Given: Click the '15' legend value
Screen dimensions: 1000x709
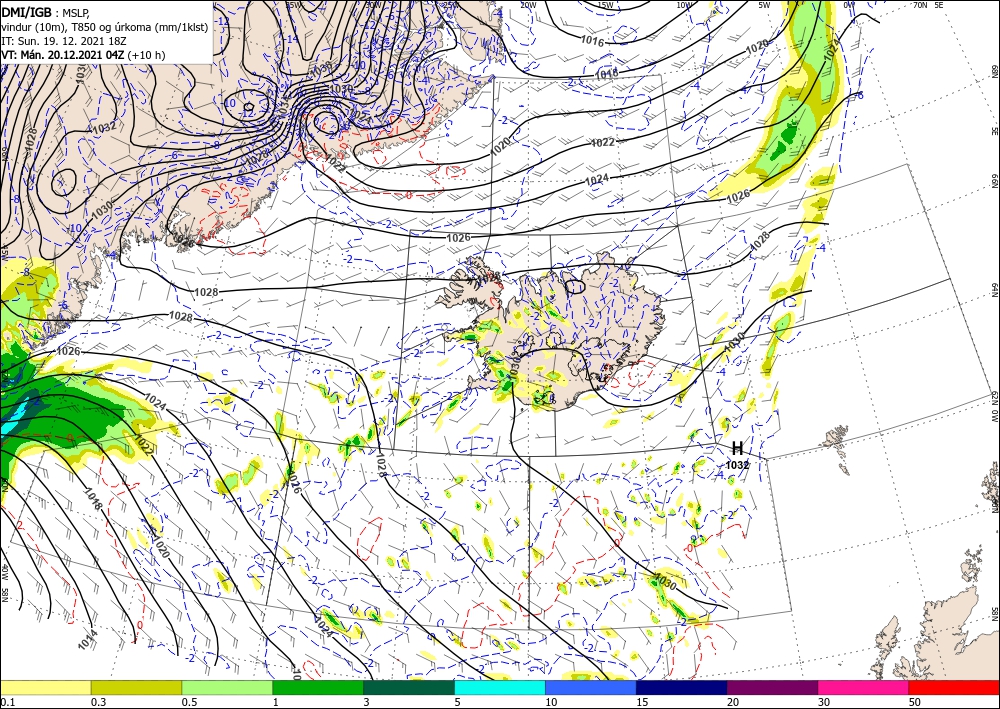Looking at the screenshot, I should (x=642, y=702).
